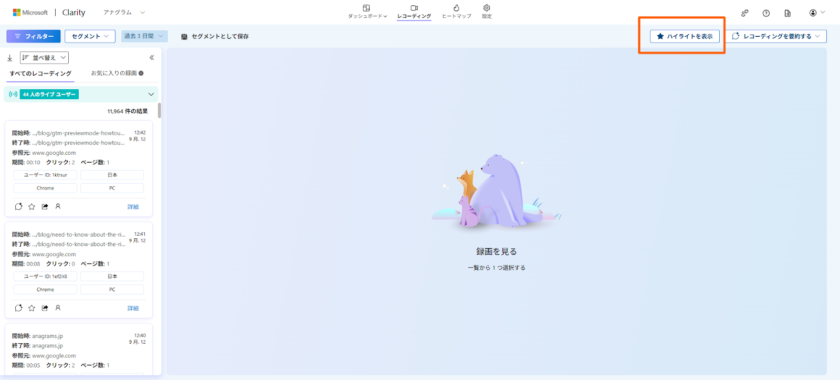The height and width of the screenshot is (380, 840).
Task: Click the PC tag on the gtm-previewmode card
Action: click(x=112, y=188)
